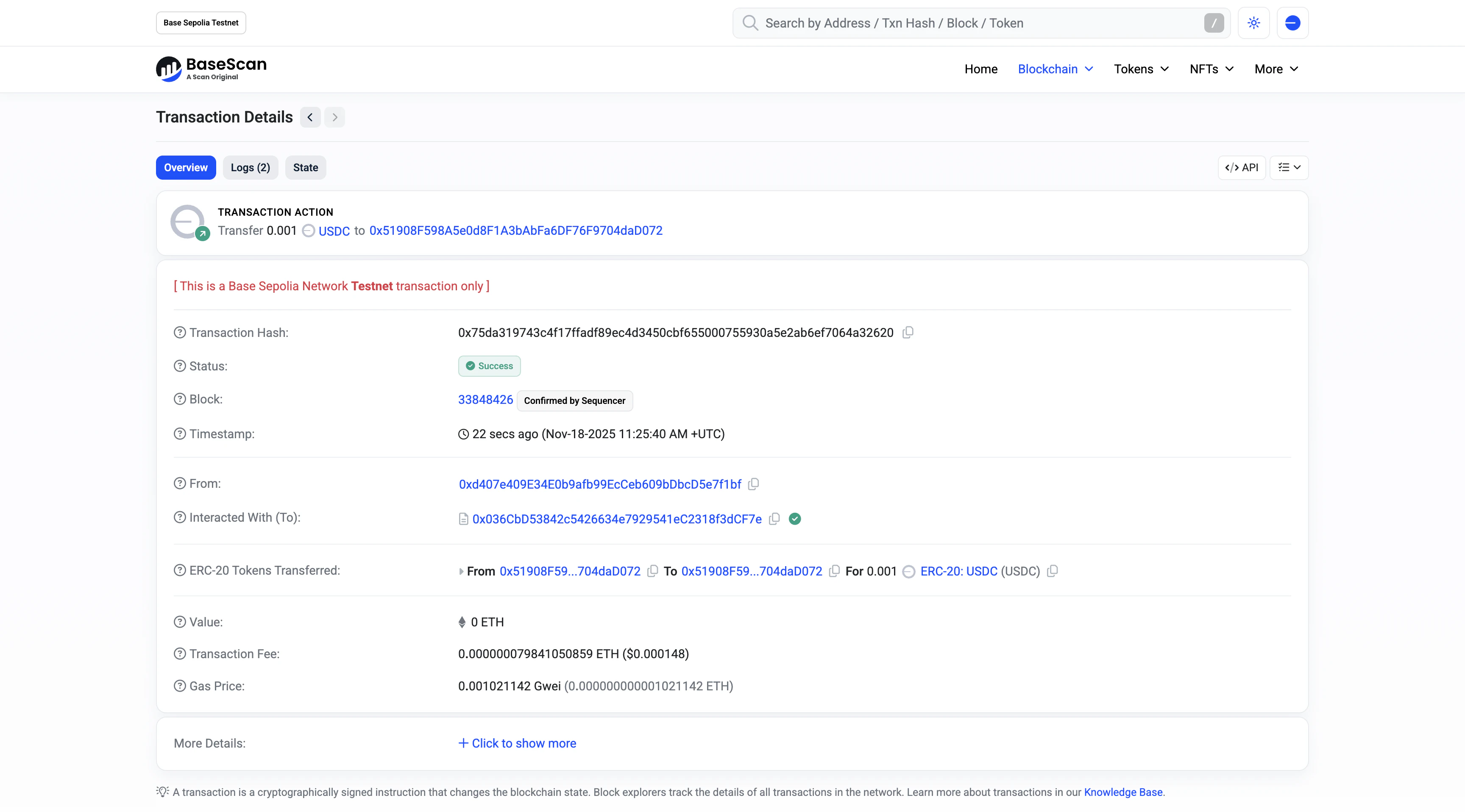This screenshot has height=812, width=1465.
Task: Select the Overview tab
Action: coord(186,167)
